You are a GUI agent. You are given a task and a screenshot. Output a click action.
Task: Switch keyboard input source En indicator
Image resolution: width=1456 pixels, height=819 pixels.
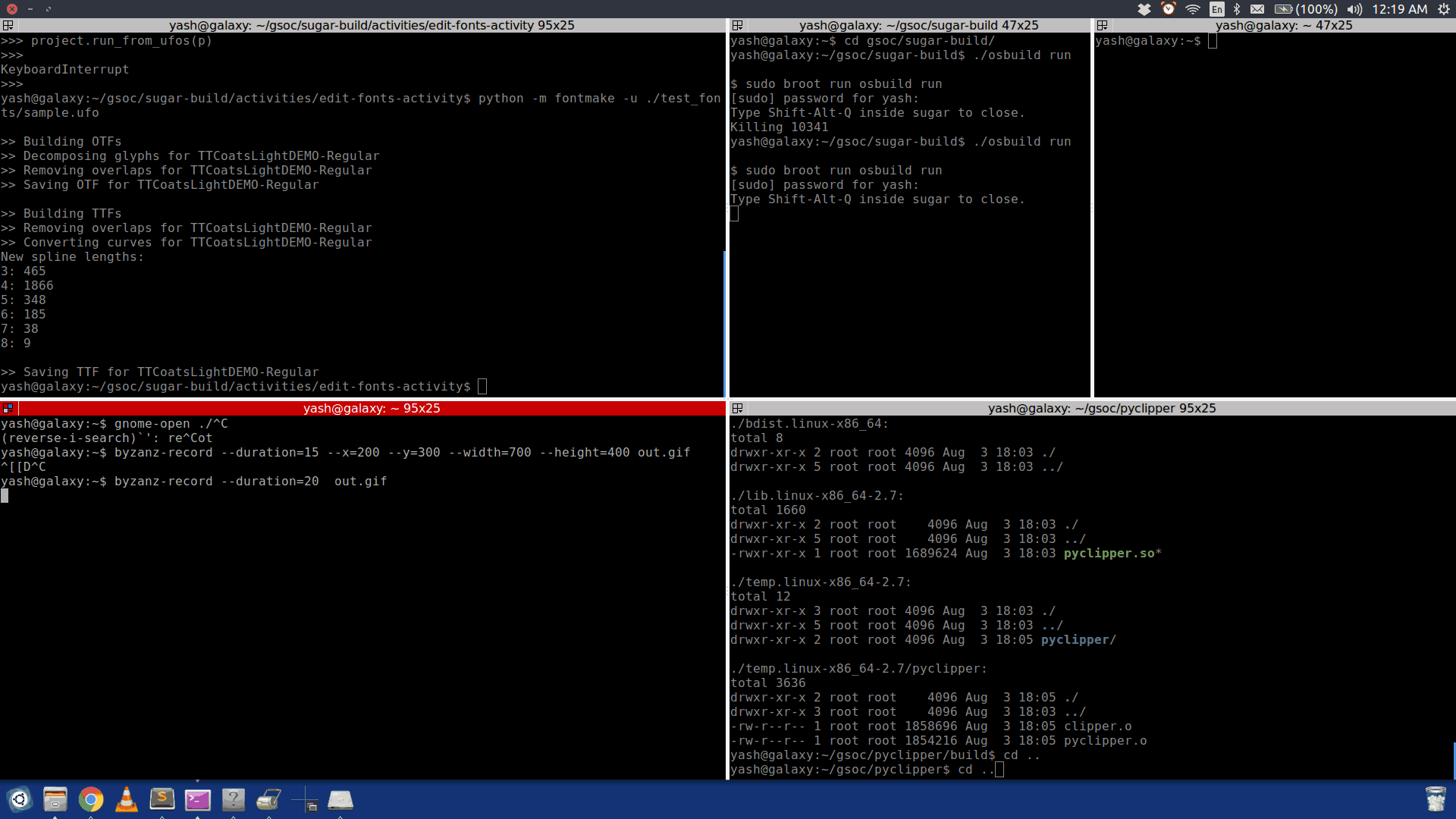click(1216, 9)
